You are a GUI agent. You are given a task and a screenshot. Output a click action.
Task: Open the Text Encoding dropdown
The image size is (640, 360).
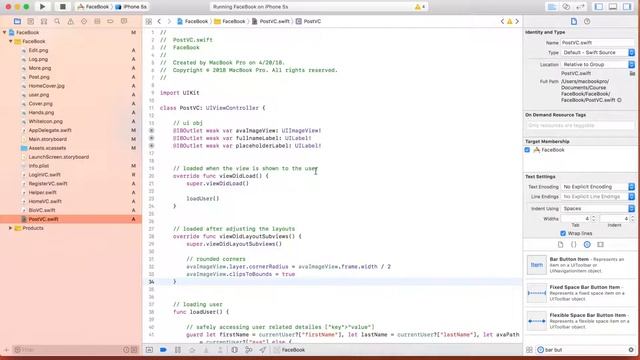(x=598, y=187)
